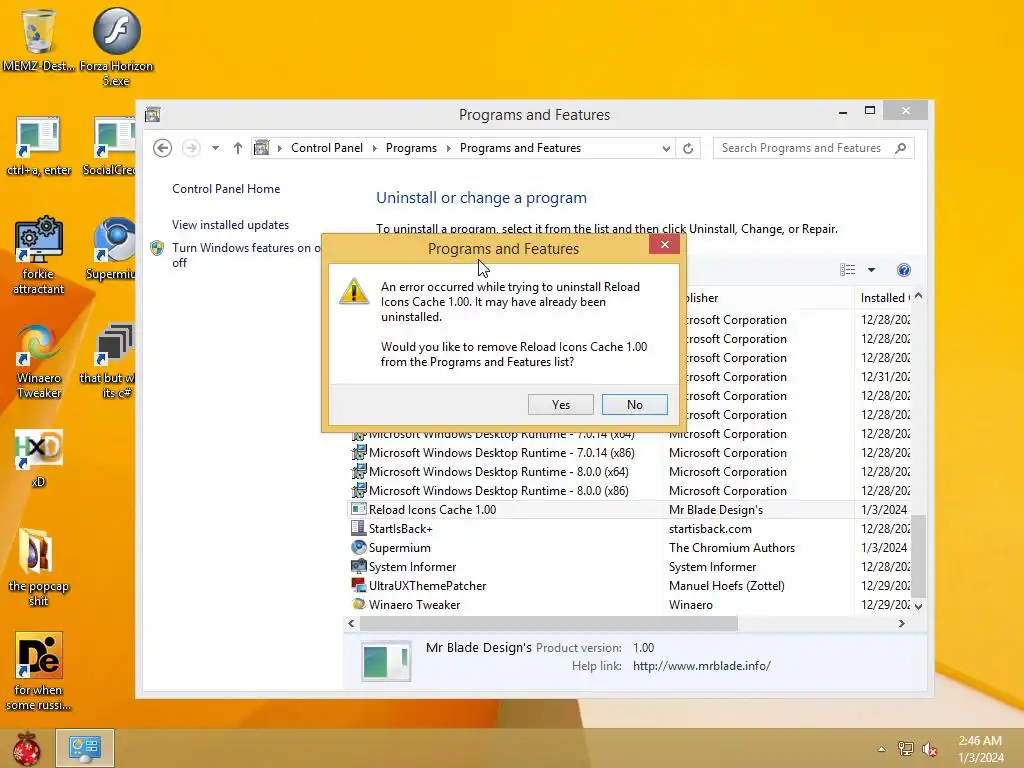Viewport: 1024px width, 768px height.
Task: Select UltraUXThemePatcher in the program list
Action: click(x=427, y=585)
